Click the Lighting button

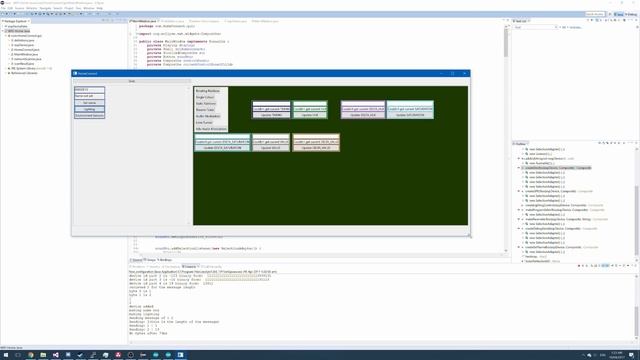(x=89, y=109)
